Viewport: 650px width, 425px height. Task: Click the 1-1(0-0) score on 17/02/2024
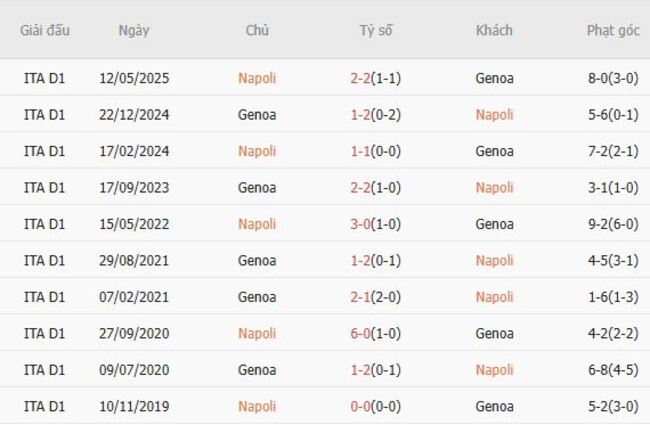(x=375, y=151)
